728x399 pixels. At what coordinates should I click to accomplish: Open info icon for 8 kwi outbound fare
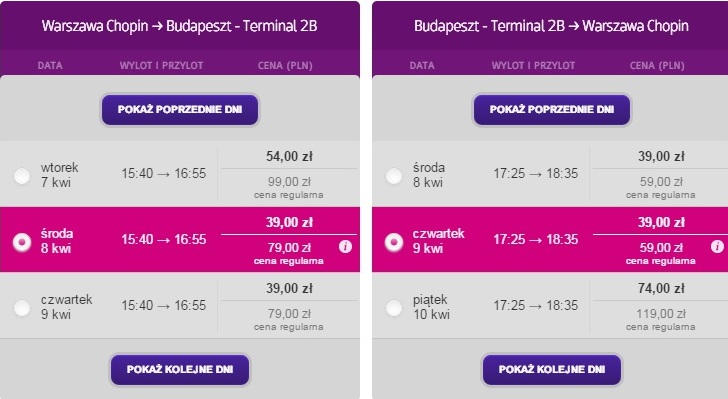point(345,246)
